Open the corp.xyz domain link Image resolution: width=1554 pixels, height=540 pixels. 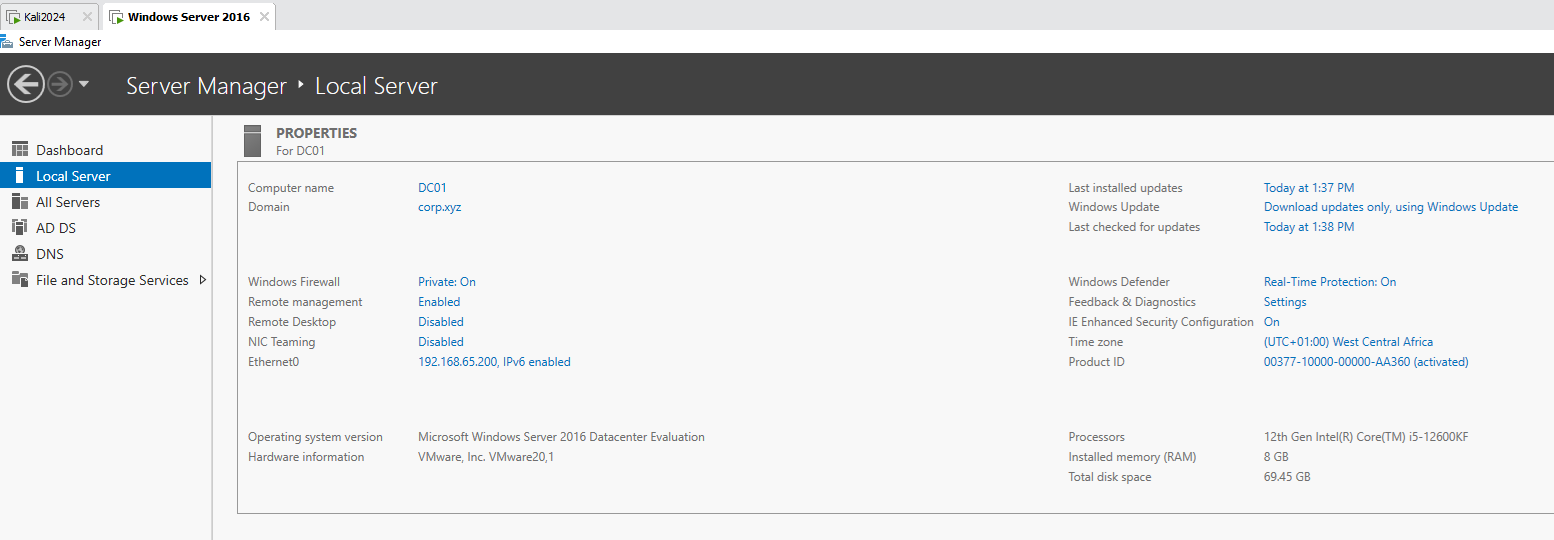coord(439,207)
